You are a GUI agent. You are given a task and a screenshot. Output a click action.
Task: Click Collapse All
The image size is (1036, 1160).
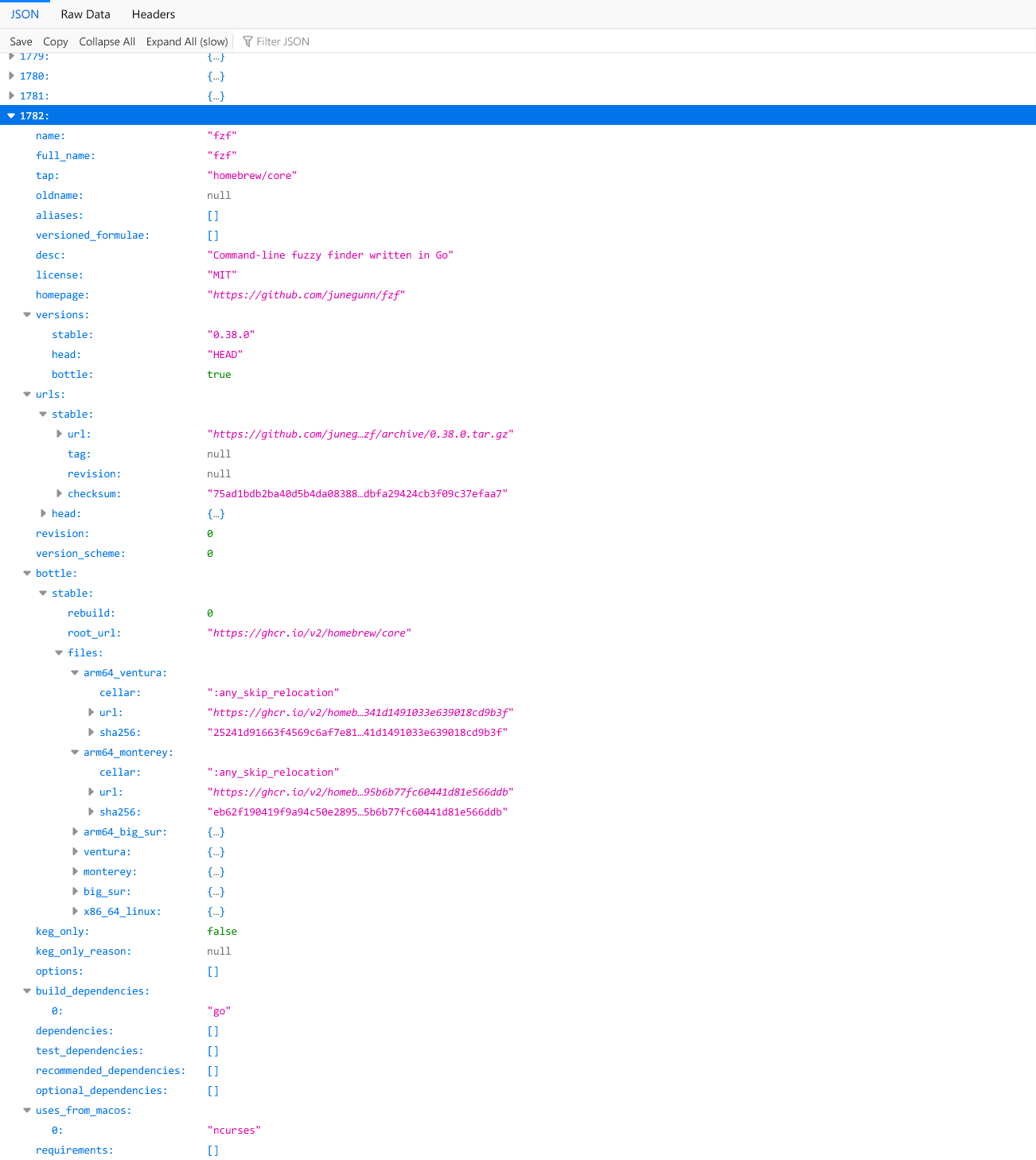coord(107,41)
